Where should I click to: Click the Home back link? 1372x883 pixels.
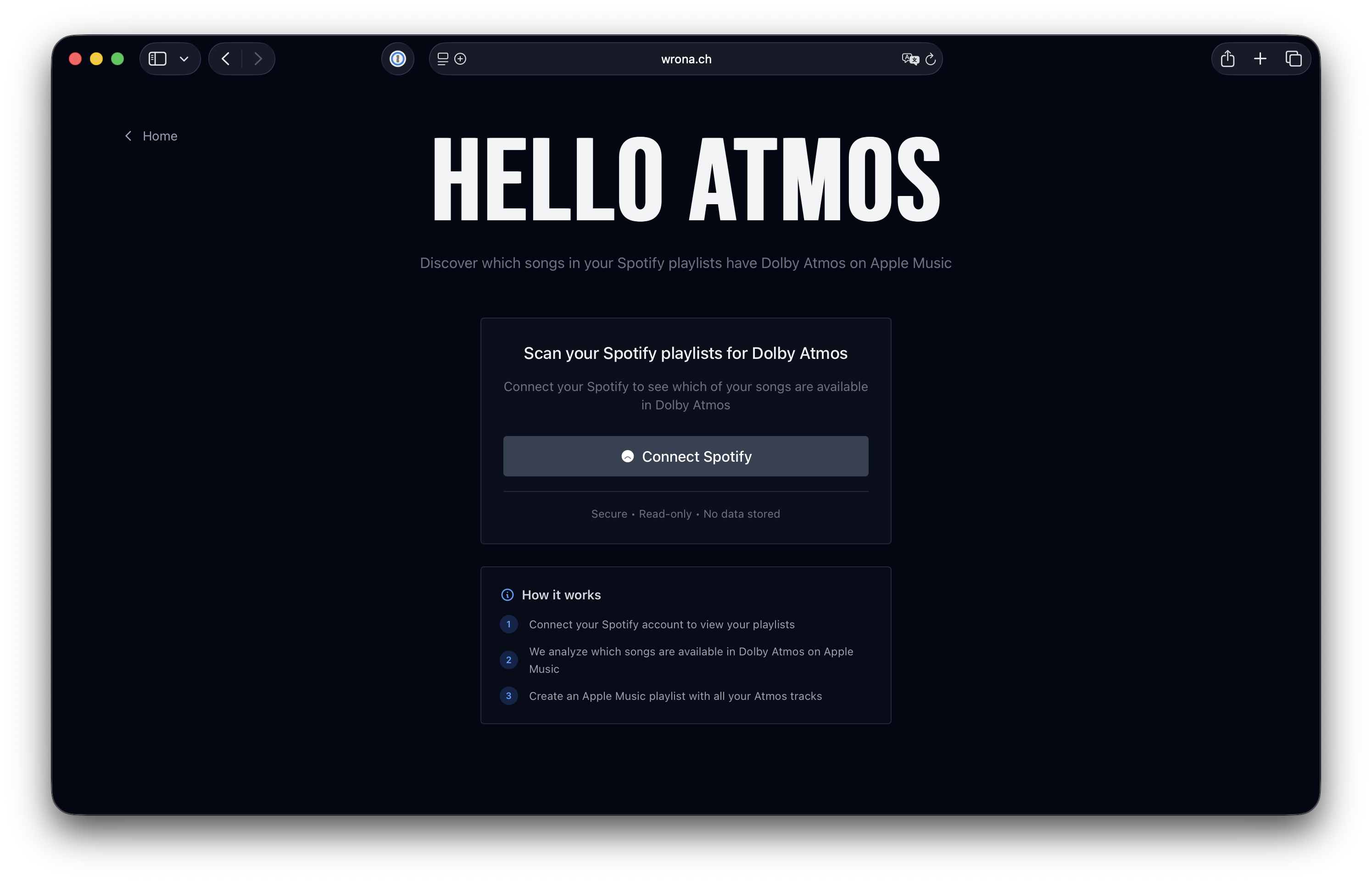151,136
